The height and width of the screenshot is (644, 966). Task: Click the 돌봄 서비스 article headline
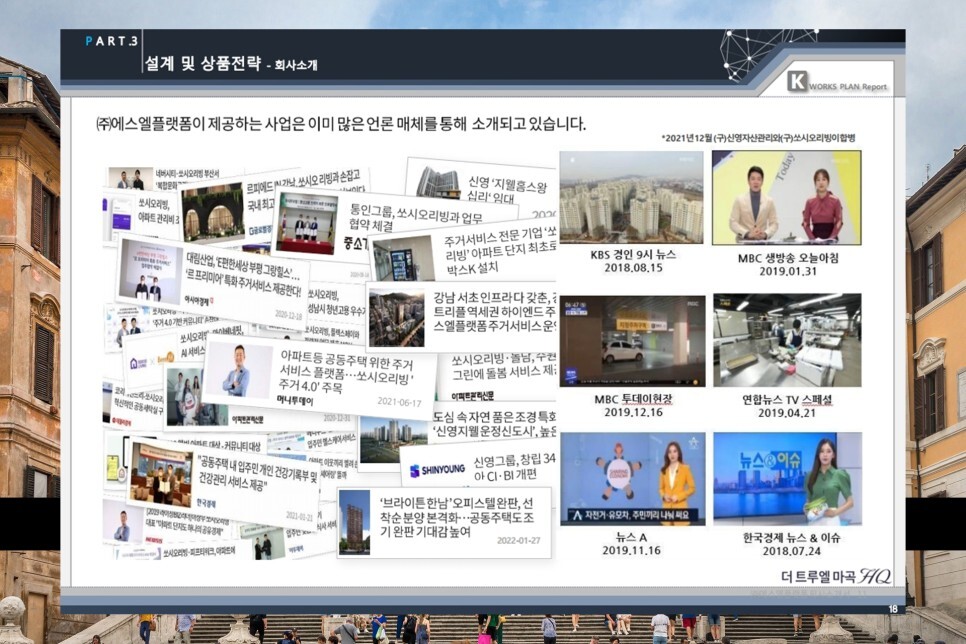tap(503, 366)
